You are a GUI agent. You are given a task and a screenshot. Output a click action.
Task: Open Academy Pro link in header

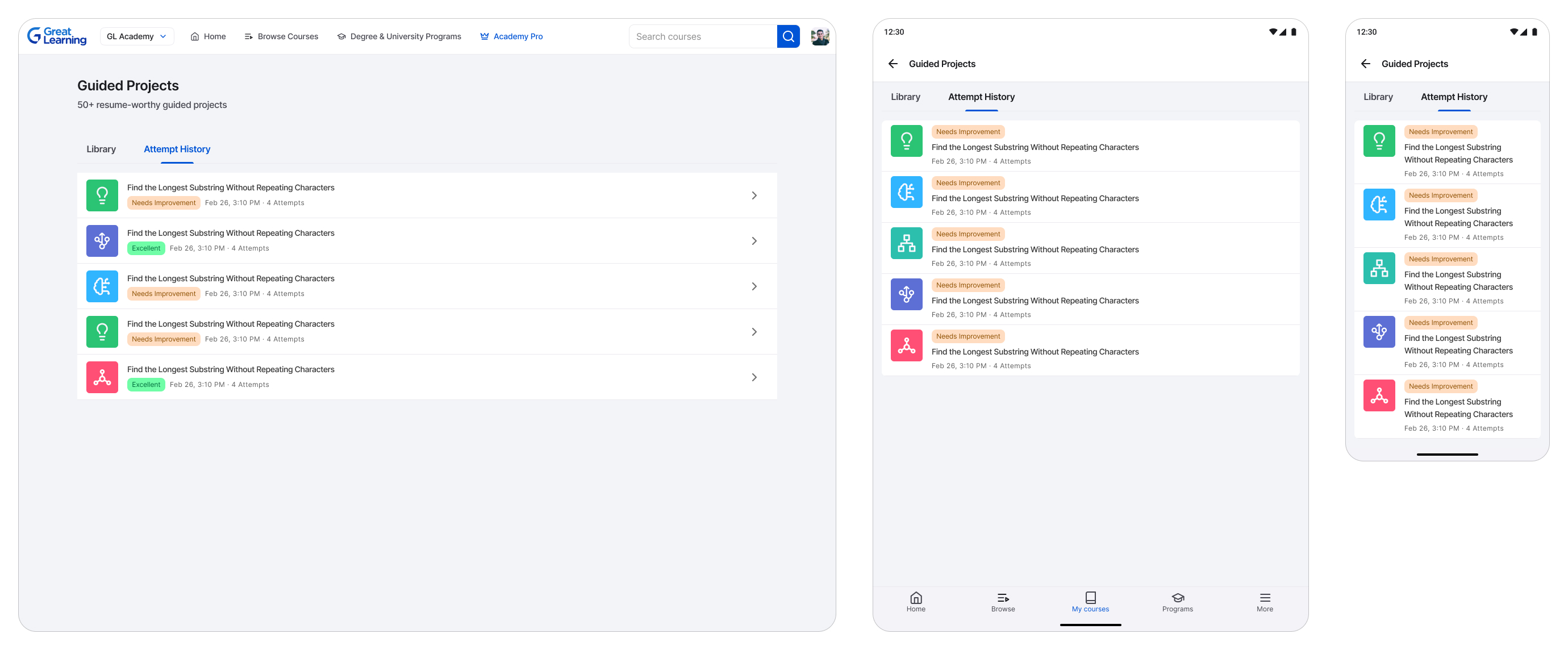point(511,36)
